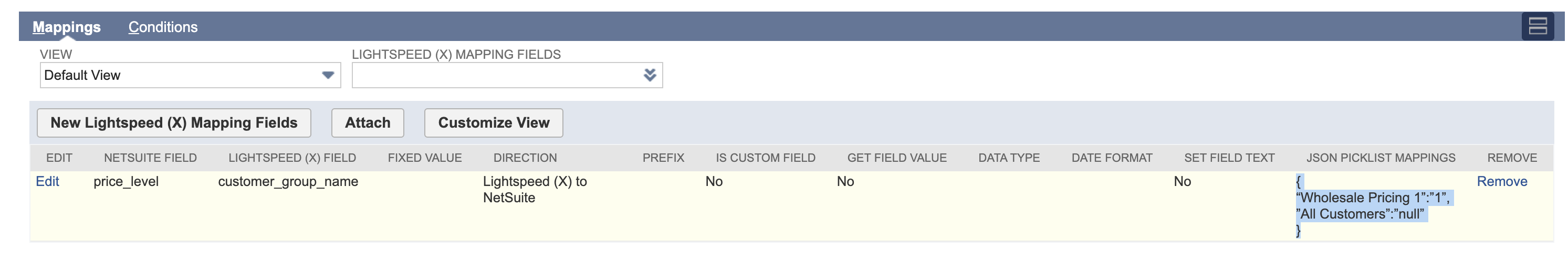Click New Lightspeed (X) Mapping Fields button

pyautogui.click(x=173, y=123)
